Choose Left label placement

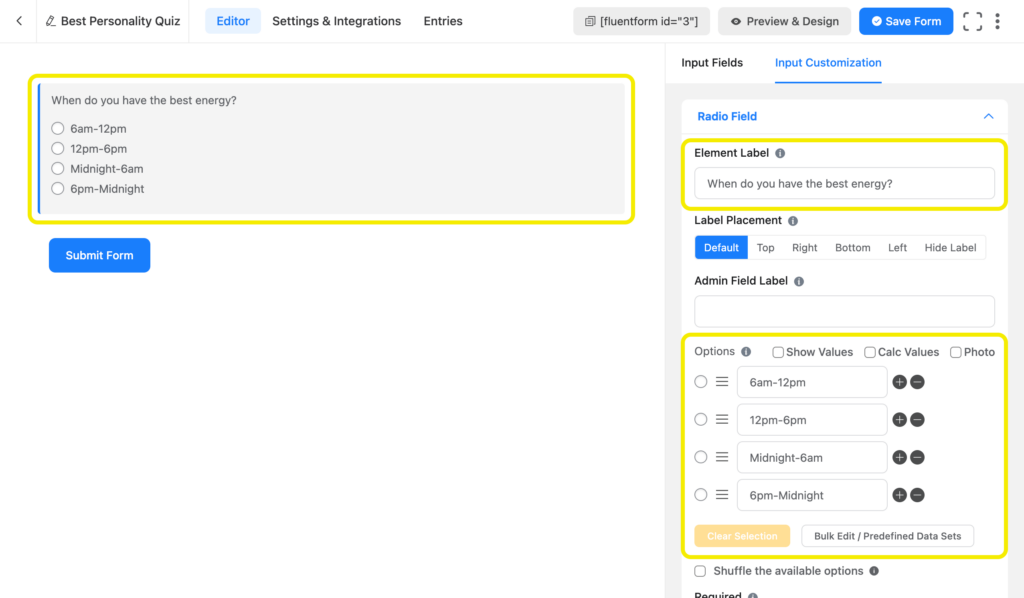897,247
